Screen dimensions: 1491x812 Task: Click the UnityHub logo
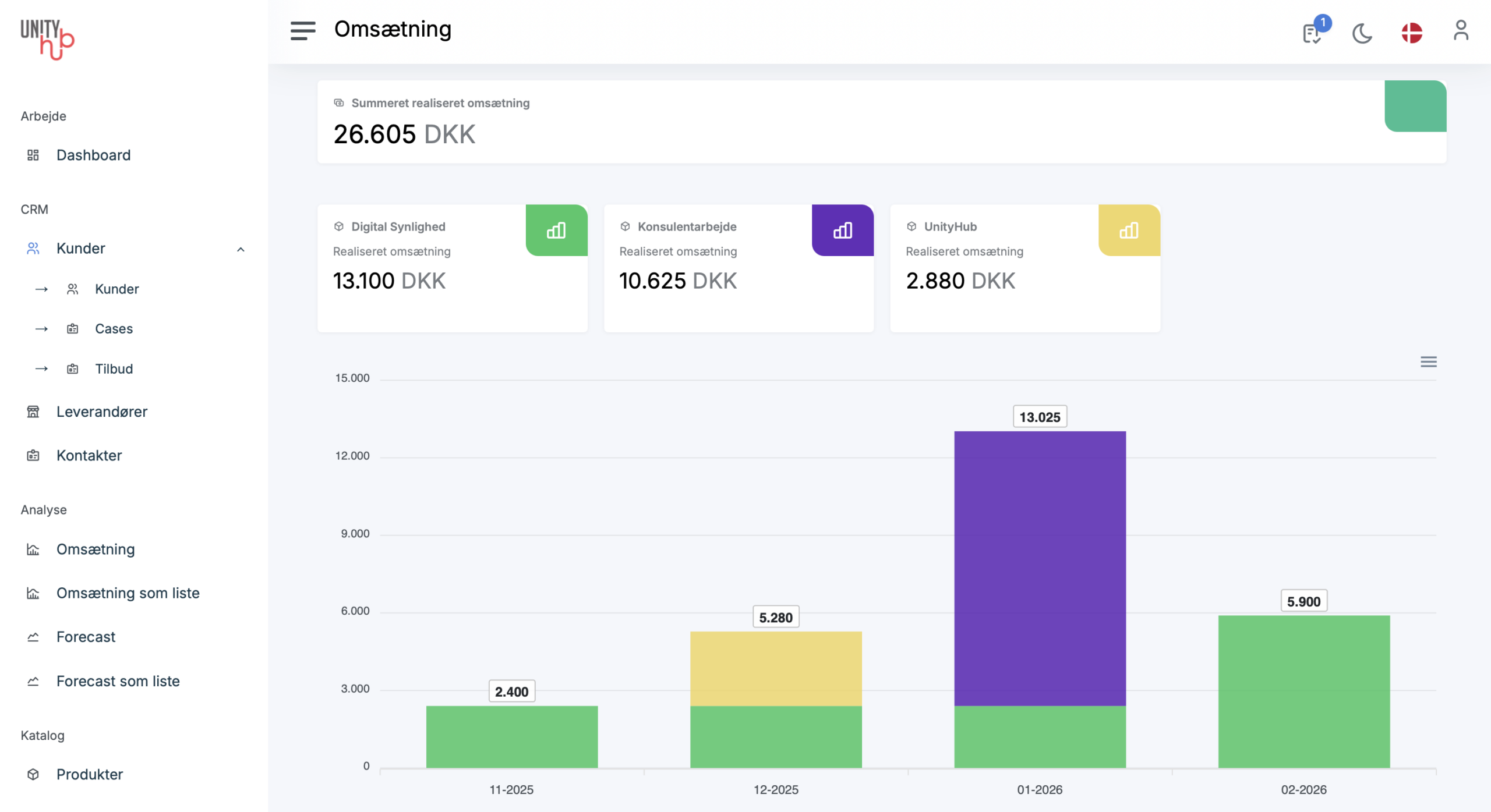tap(47, 38)
